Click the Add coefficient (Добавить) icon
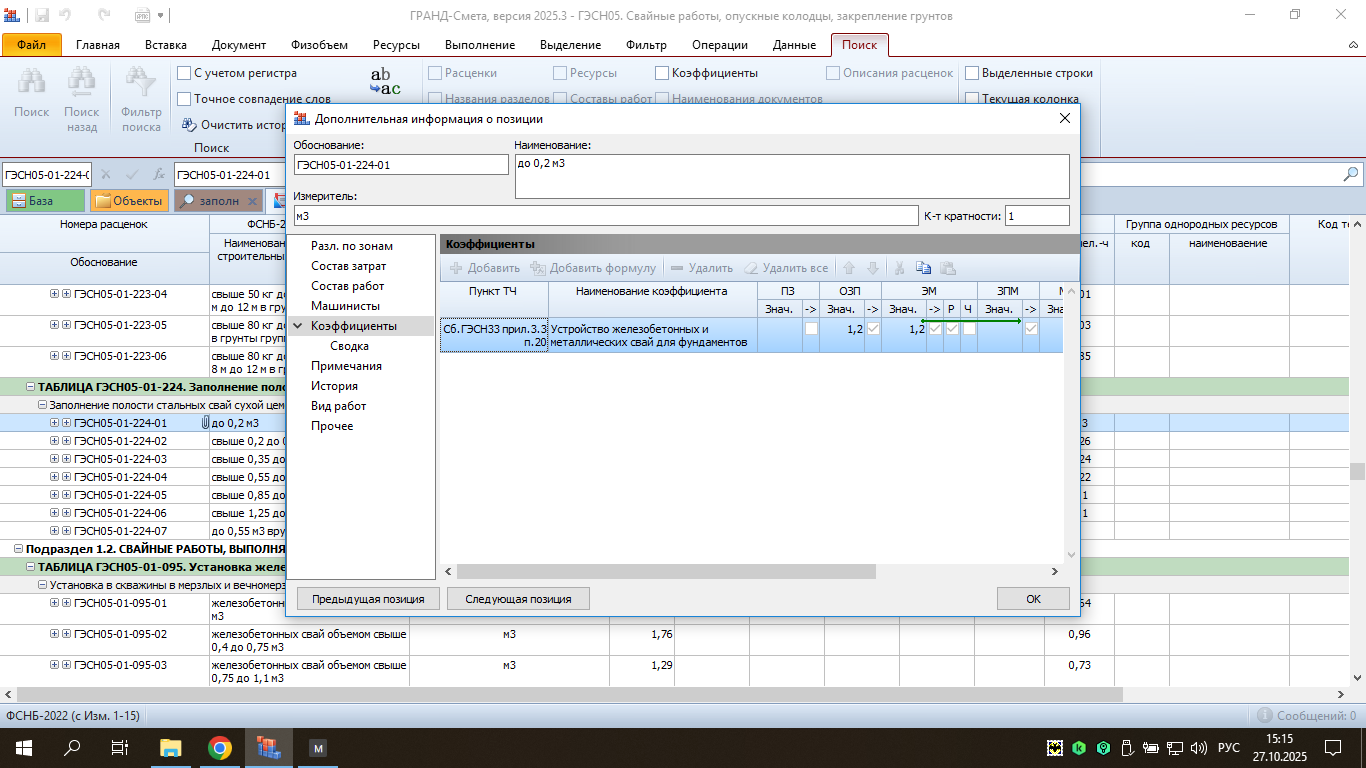The image size is (1366, 768). coord(456,268)
